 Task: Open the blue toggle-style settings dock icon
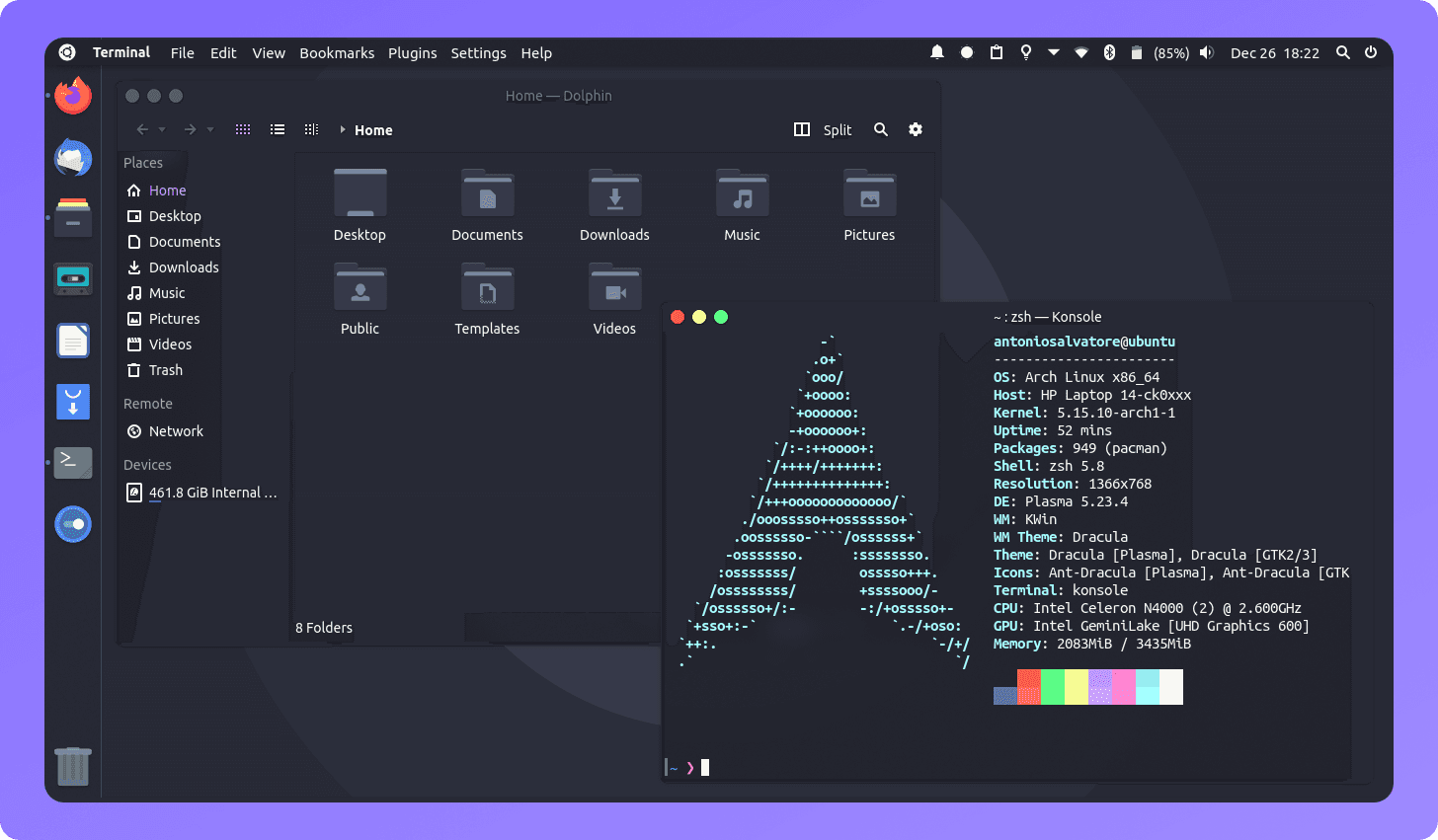coord(73,524)
